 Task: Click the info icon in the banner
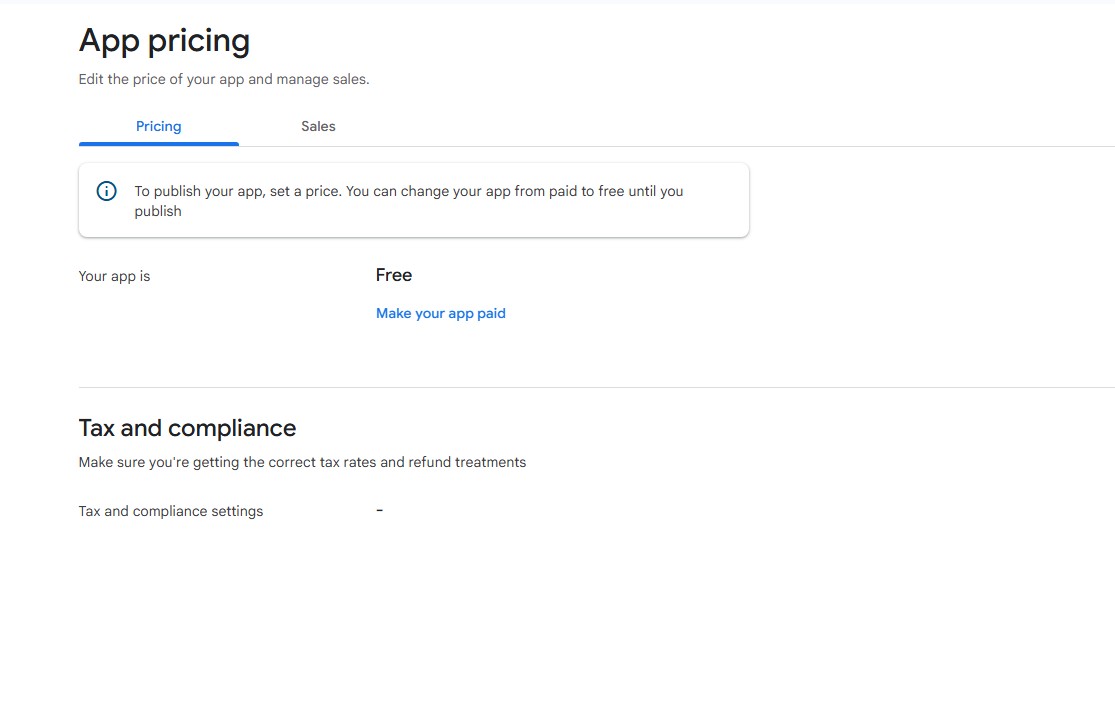click(x=106, y=191)
